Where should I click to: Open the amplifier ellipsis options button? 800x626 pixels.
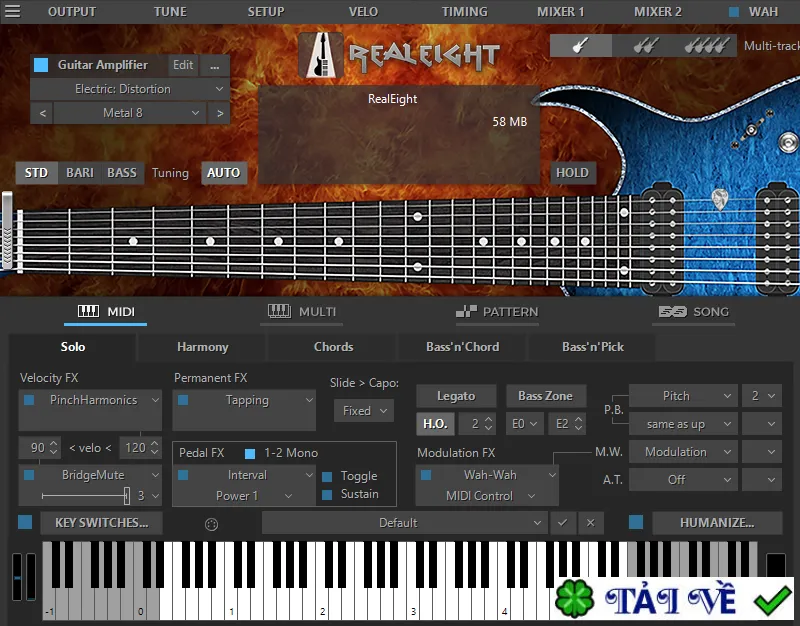pos(214,65)
